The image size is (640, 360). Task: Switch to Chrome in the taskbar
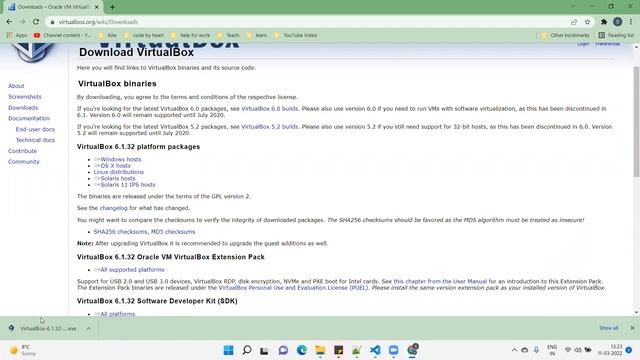[x=412, y=350]
